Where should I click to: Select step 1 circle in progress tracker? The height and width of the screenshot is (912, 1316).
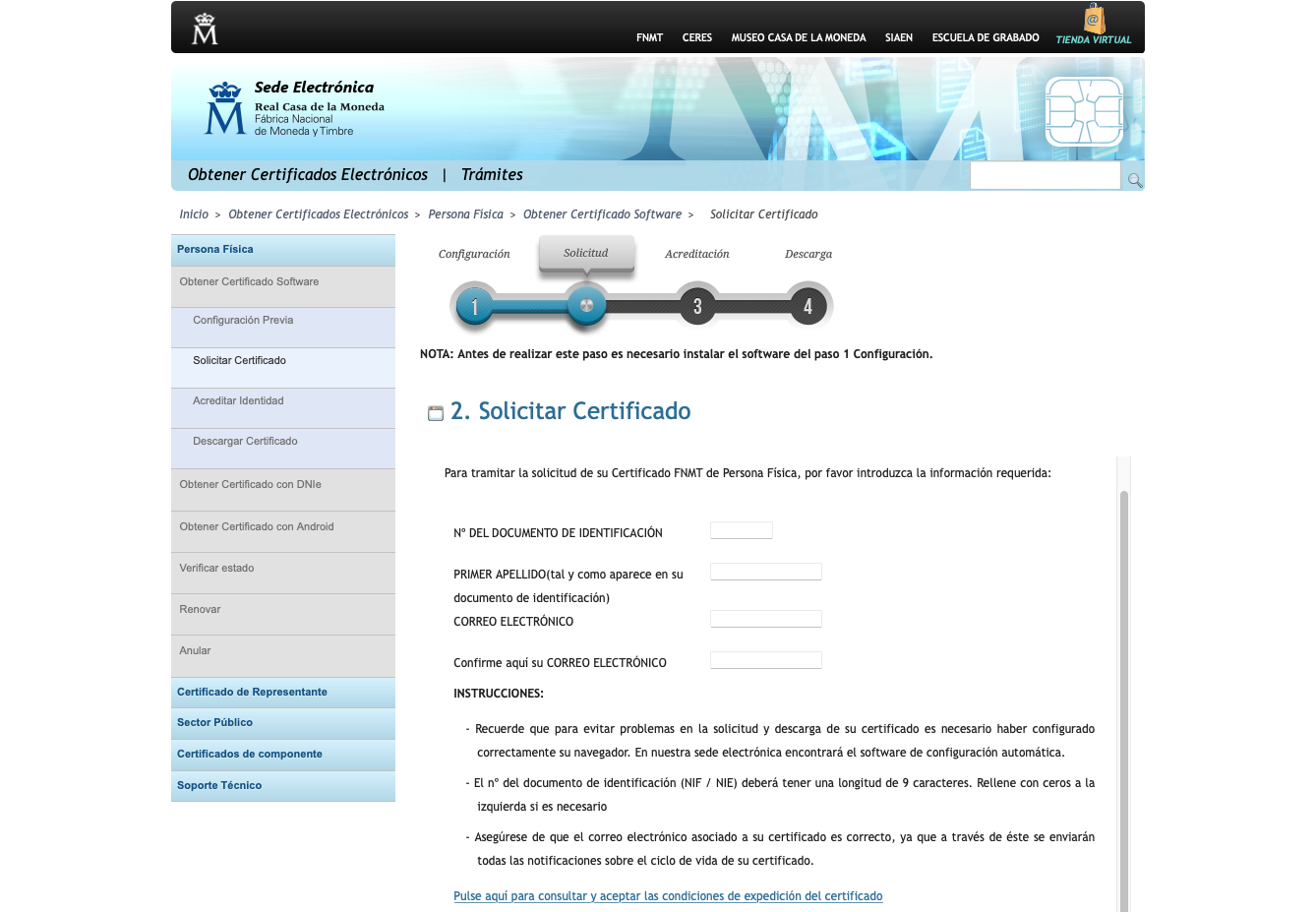pos(474,306)
